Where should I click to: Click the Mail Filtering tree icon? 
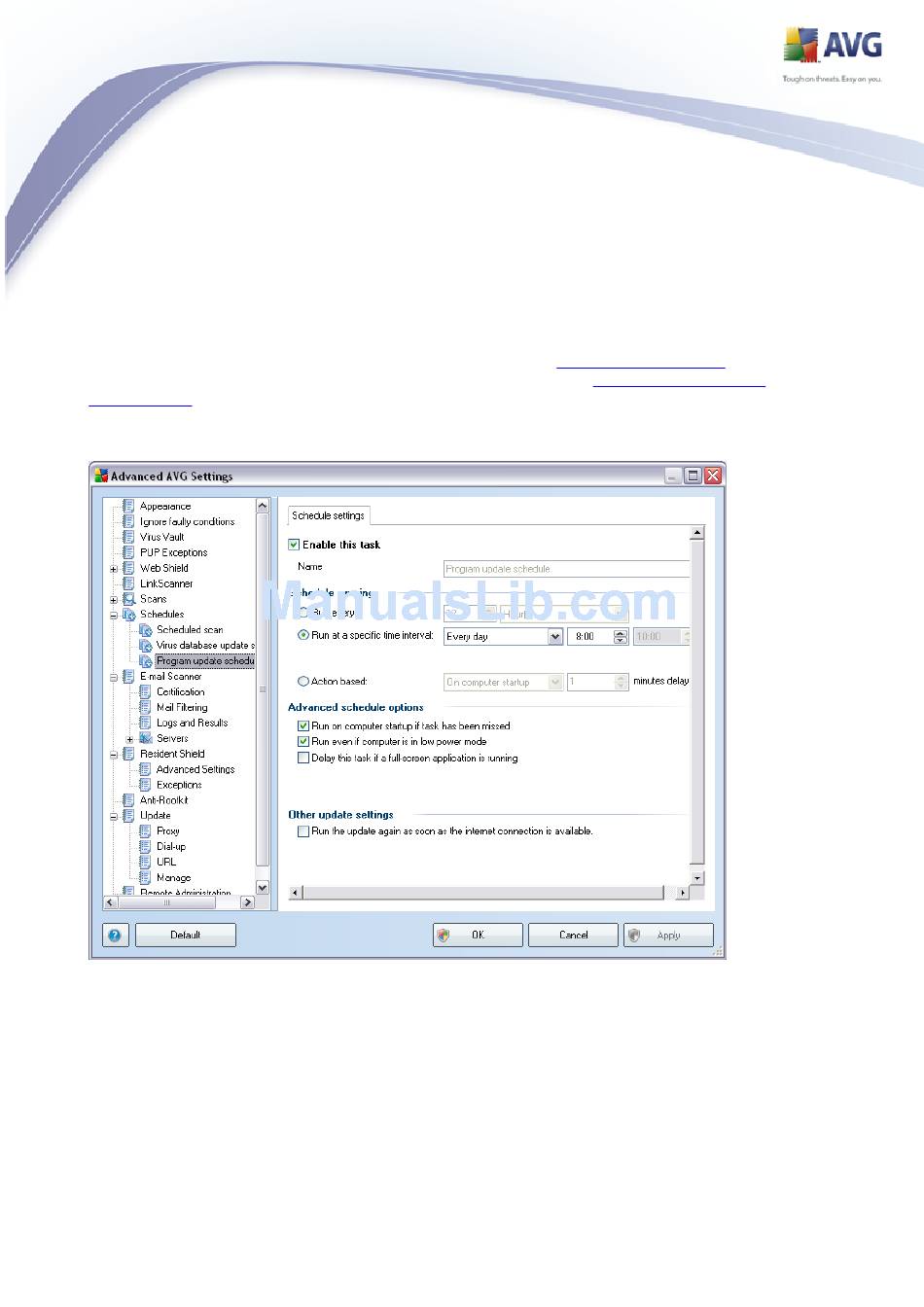pos(145,708)
